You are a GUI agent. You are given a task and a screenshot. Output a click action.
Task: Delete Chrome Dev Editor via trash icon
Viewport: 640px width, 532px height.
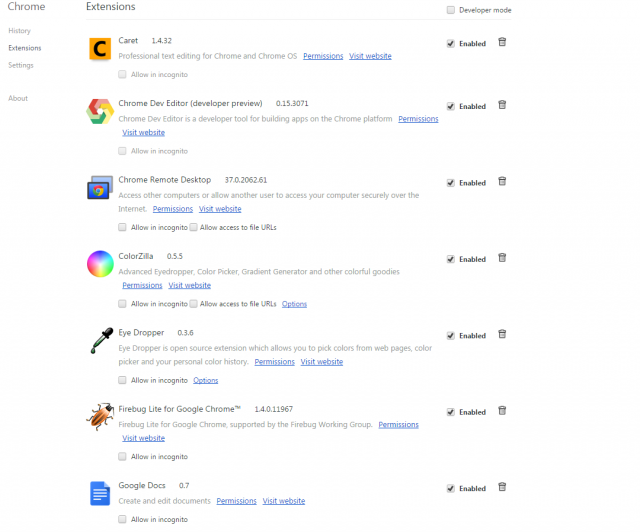point(502,105)
